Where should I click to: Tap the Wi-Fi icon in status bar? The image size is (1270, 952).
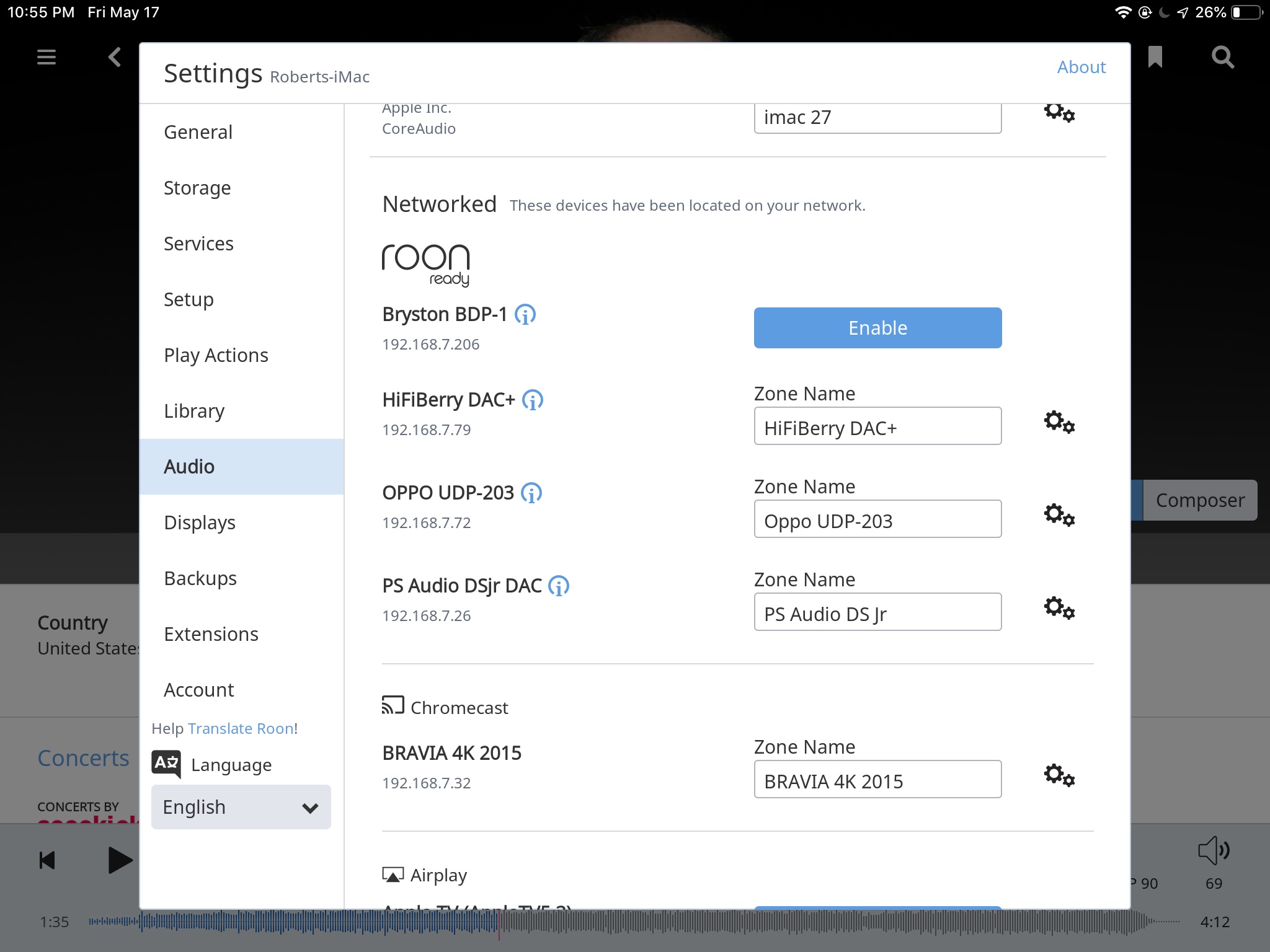[x=1123, y=12]
